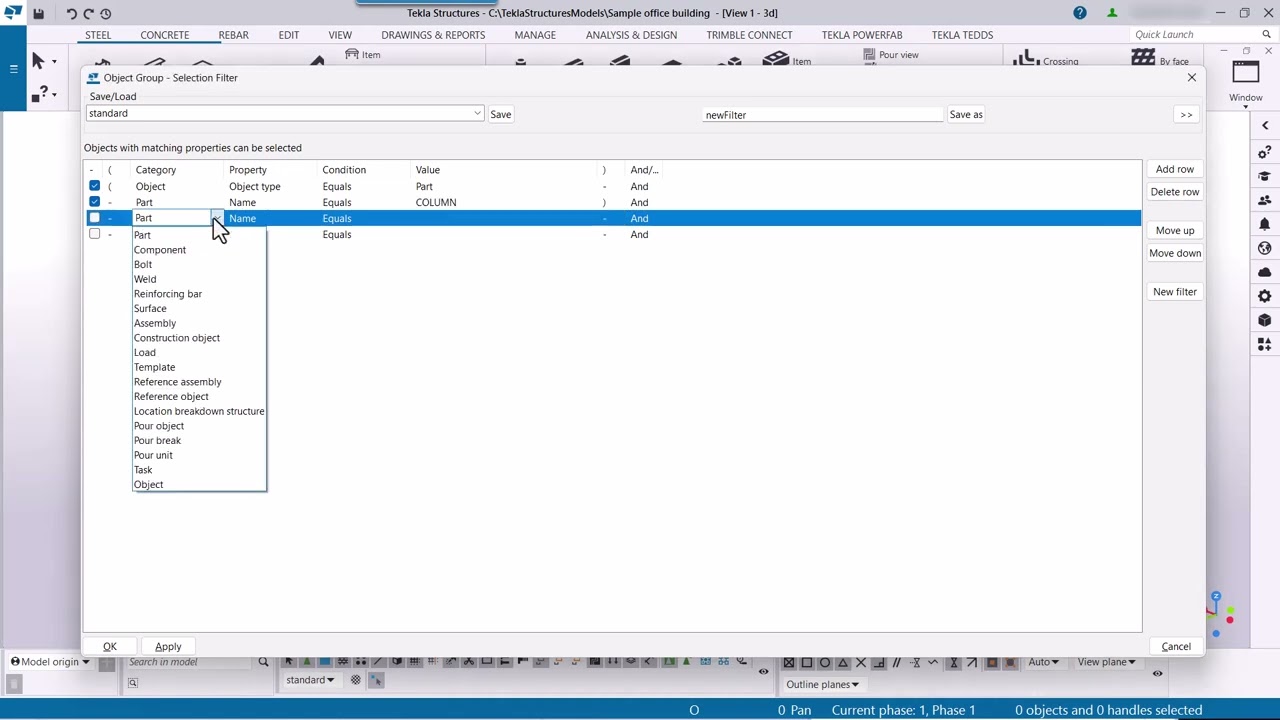The image size is (1280, 720).
Task: Open the Outline planes dropdown
Action: coord(822,685)
